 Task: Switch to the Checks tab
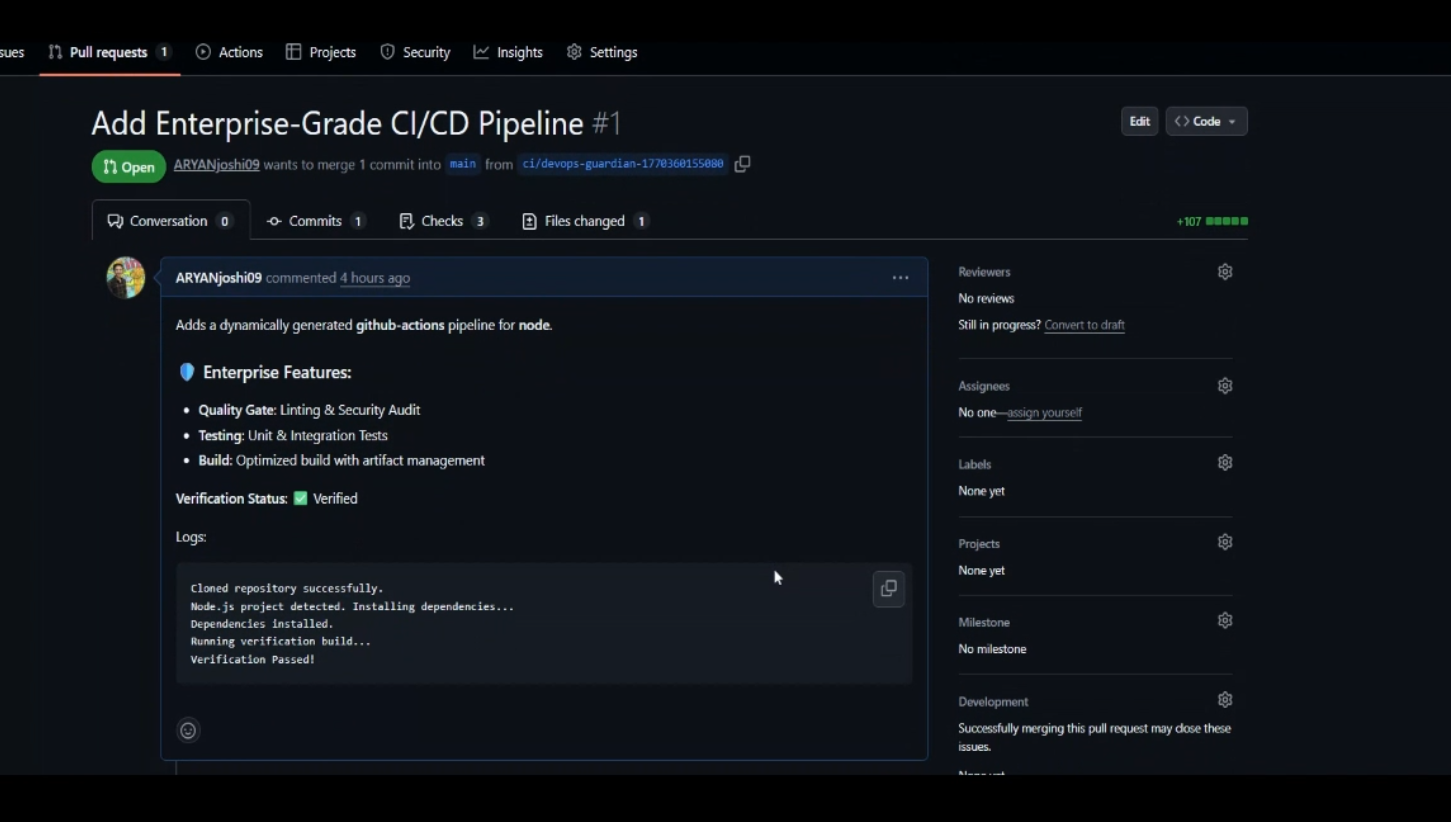pyautogui.click(x=443, y=221)
